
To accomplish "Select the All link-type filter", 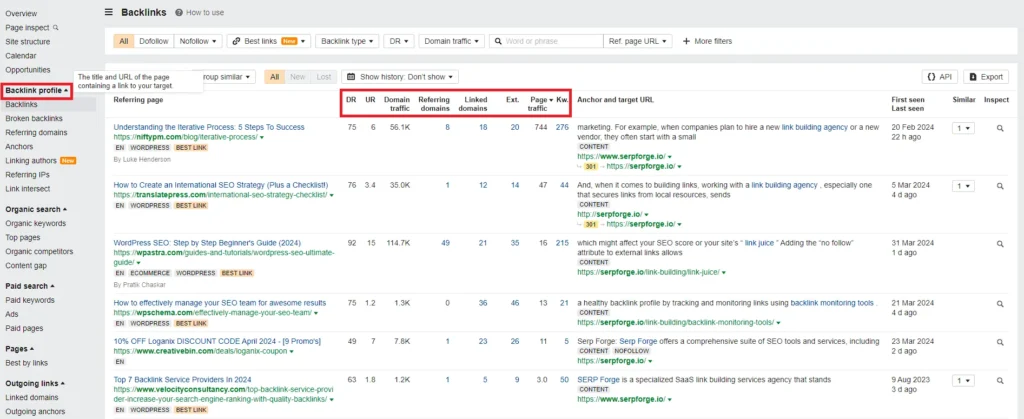I will point(123,41).
